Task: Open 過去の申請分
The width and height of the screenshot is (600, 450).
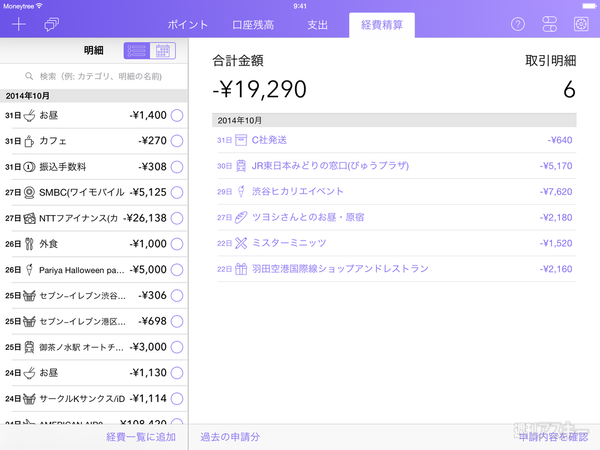Action: click(230, 437)
